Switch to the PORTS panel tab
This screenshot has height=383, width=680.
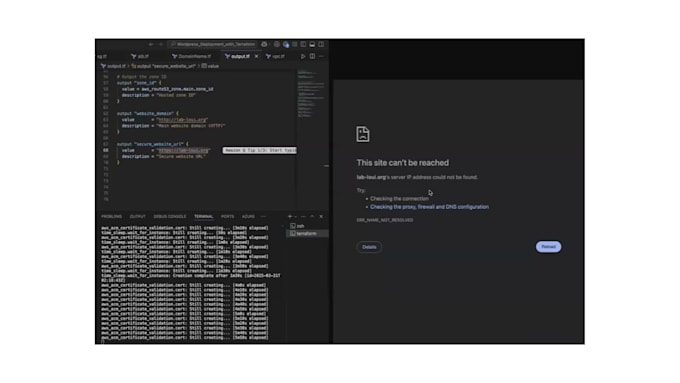pyautogui.click(x=227, y=216)
